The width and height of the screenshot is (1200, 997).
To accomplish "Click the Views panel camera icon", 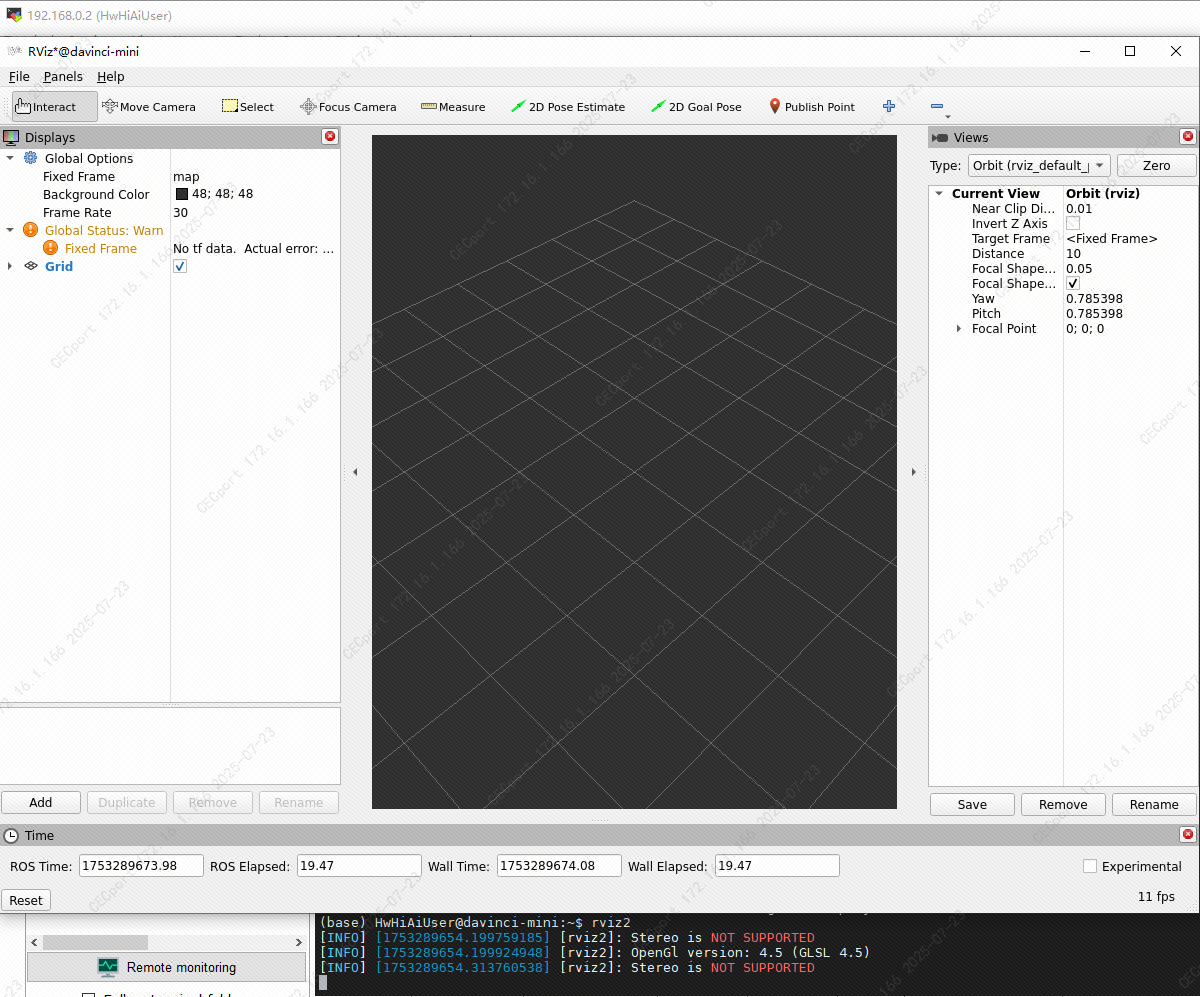I will [x=940, y=137].
